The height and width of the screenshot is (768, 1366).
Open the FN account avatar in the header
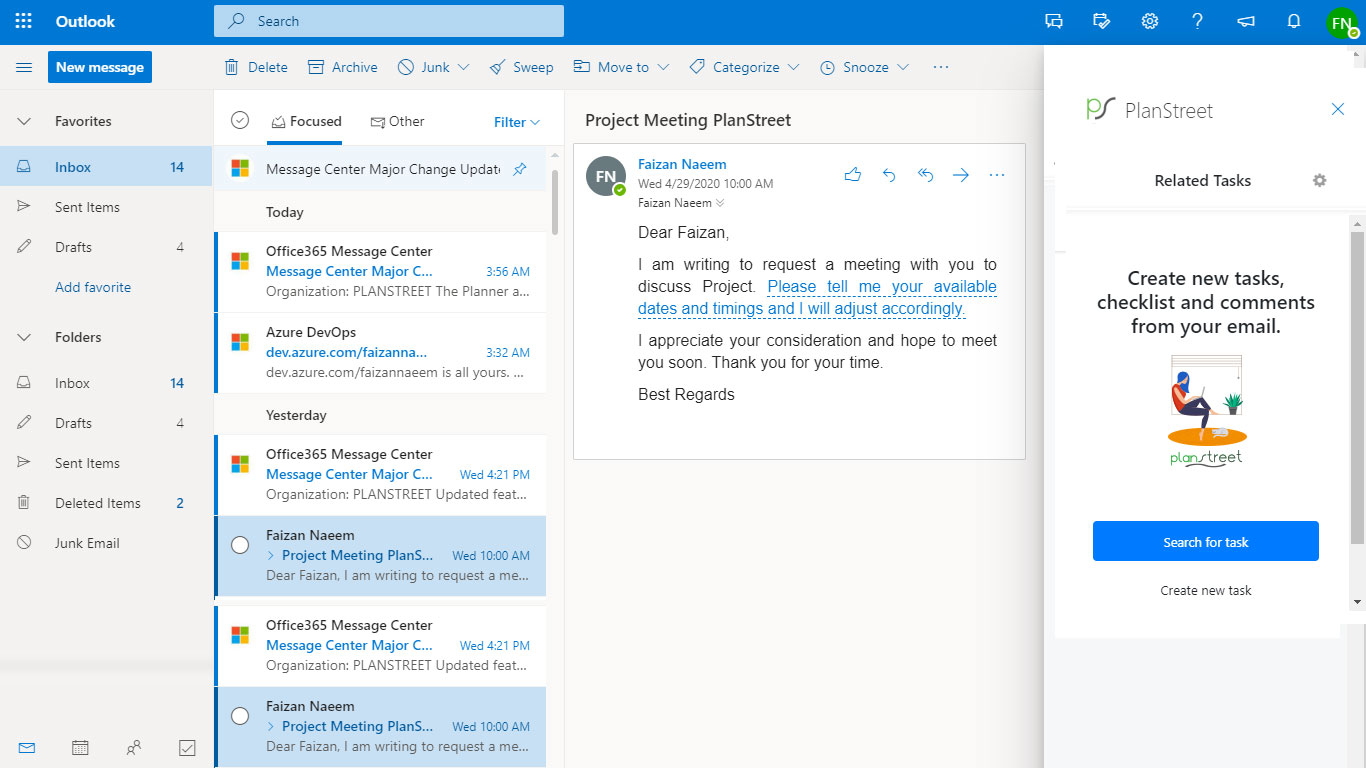[x=1342, y=22]
